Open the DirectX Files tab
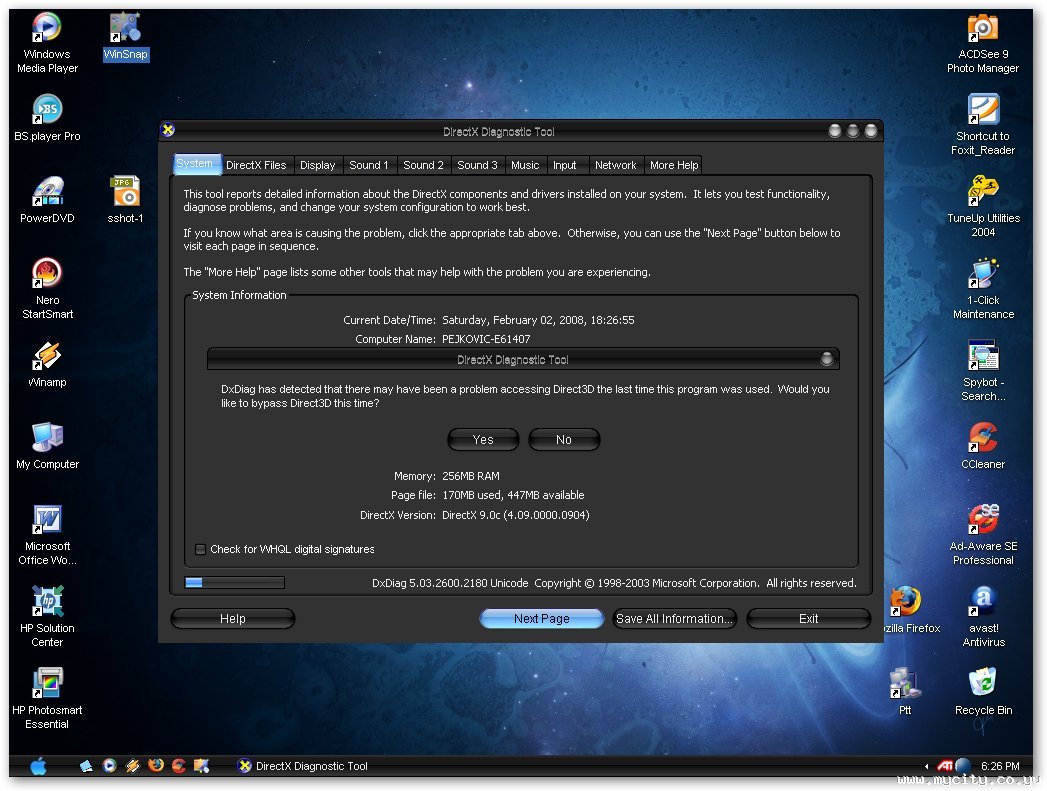The image size is (1047, 791). (256, 165)
